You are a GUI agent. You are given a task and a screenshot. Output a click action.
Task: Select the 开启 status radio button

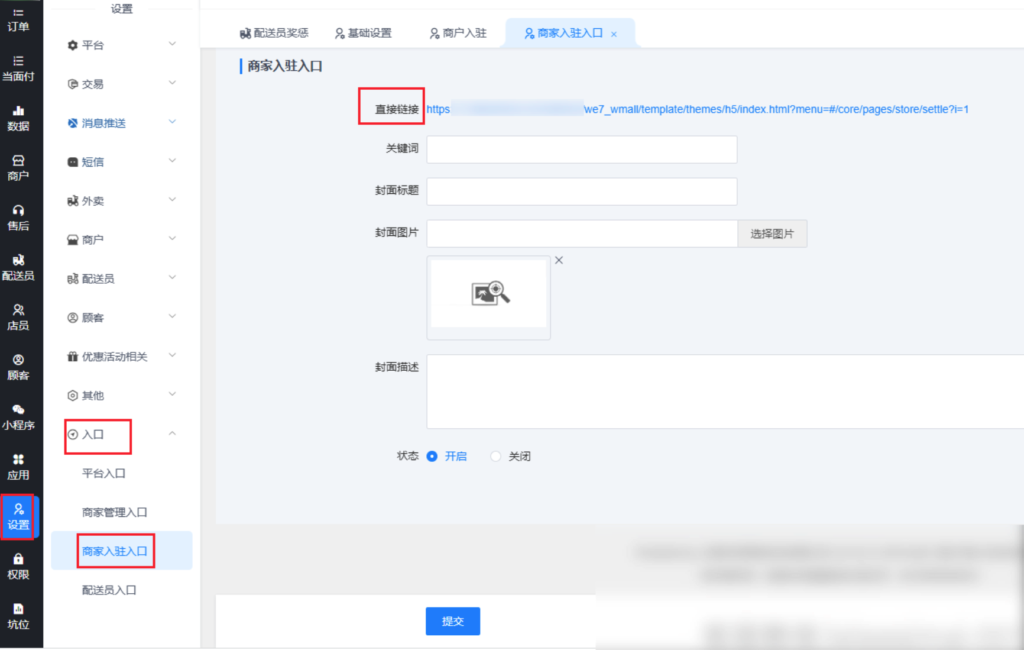coord(432,456)
